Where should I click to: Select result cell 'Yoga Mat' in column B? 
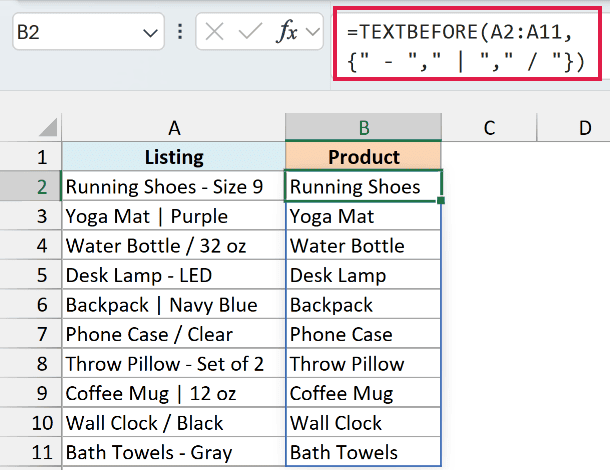point(363,216)
